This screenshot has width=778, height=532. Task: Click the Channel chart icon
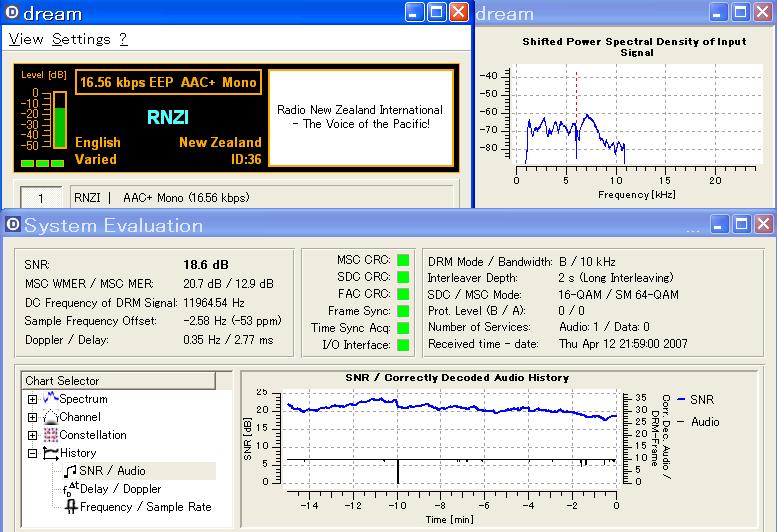[51, 416]
